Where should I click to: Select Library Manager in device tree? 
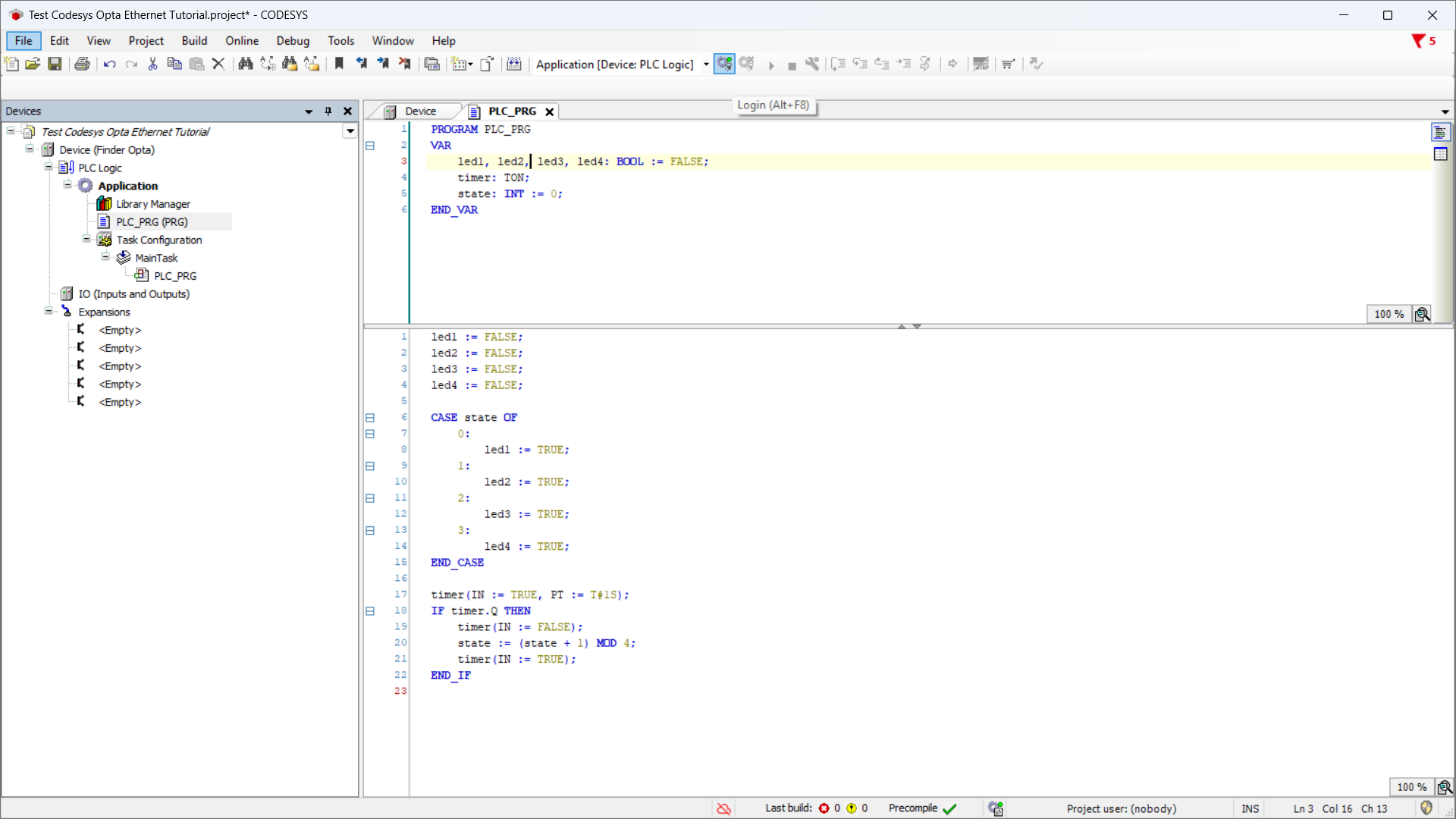pyautogui.click(x=152, y=204)
